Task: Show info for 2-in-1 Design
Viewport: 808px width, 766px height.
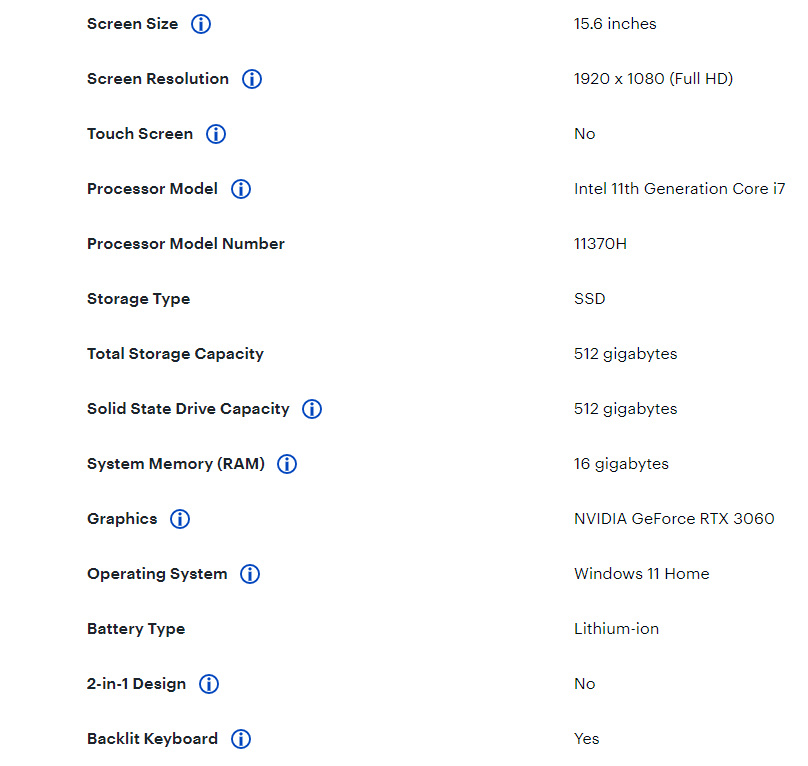Action: [209, 684]
